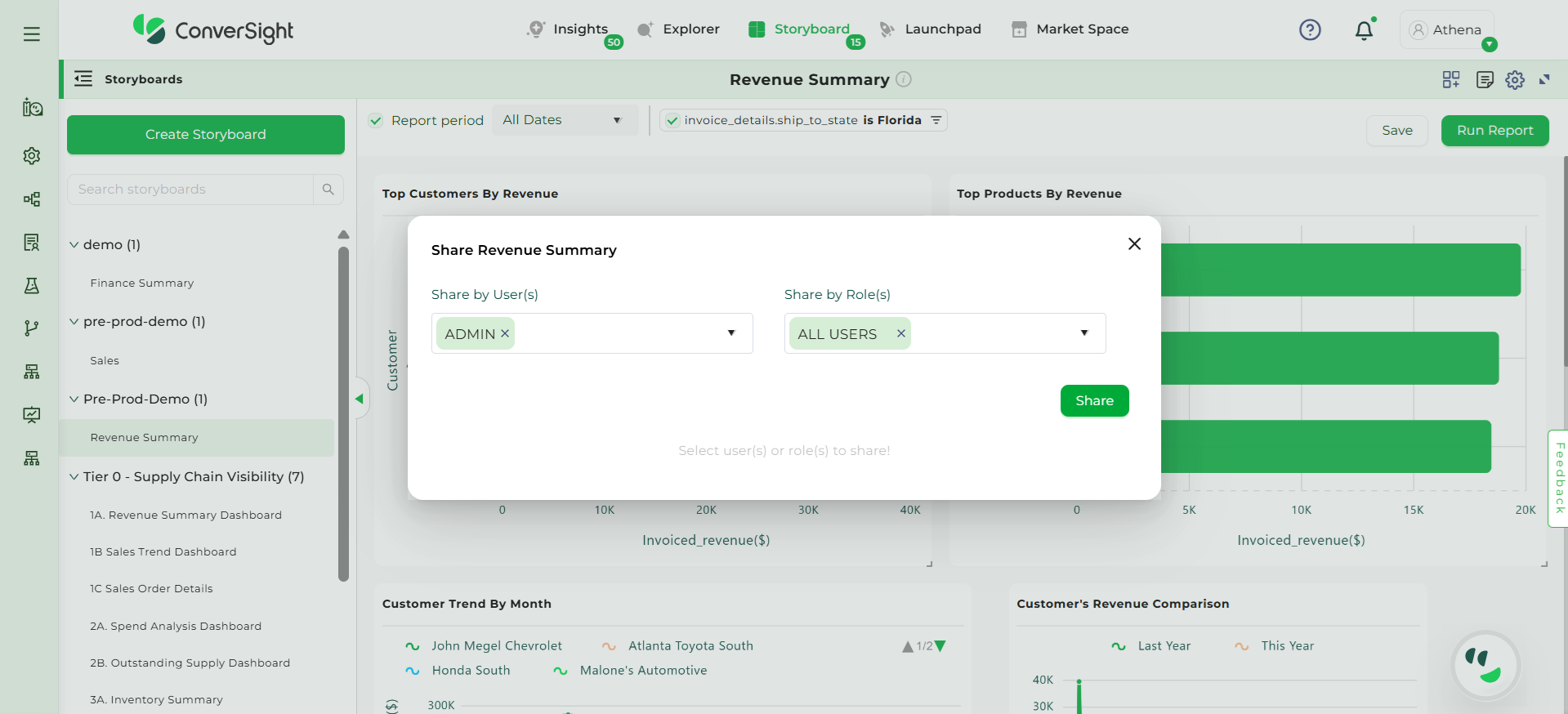Click the add widget grid icon
The height and width of the screenshot is (714, 1568).
click(x=1451, y=80)
